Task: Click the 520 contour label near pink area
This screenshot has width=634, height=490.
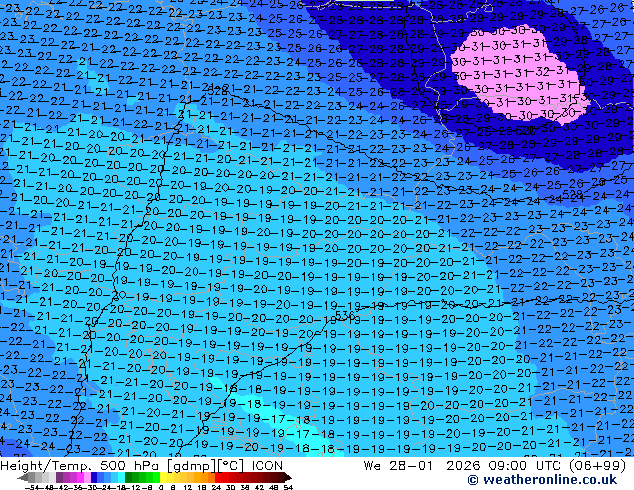Action: pos(526,130)
